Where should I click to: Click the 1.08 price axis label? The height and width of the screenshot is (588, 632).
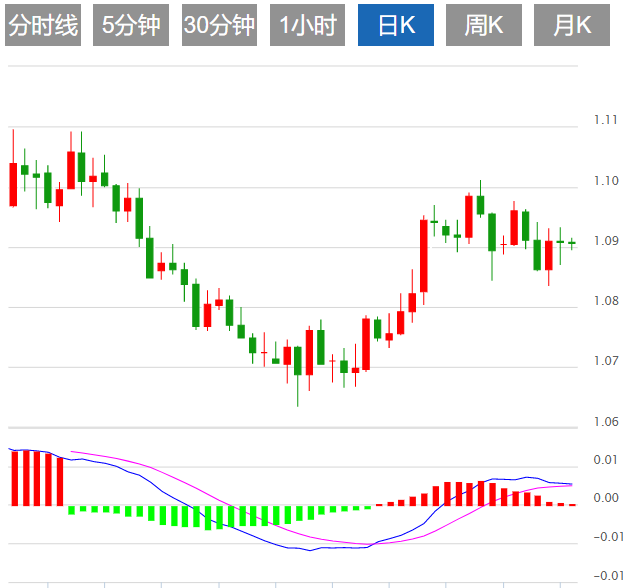point(606,301)
